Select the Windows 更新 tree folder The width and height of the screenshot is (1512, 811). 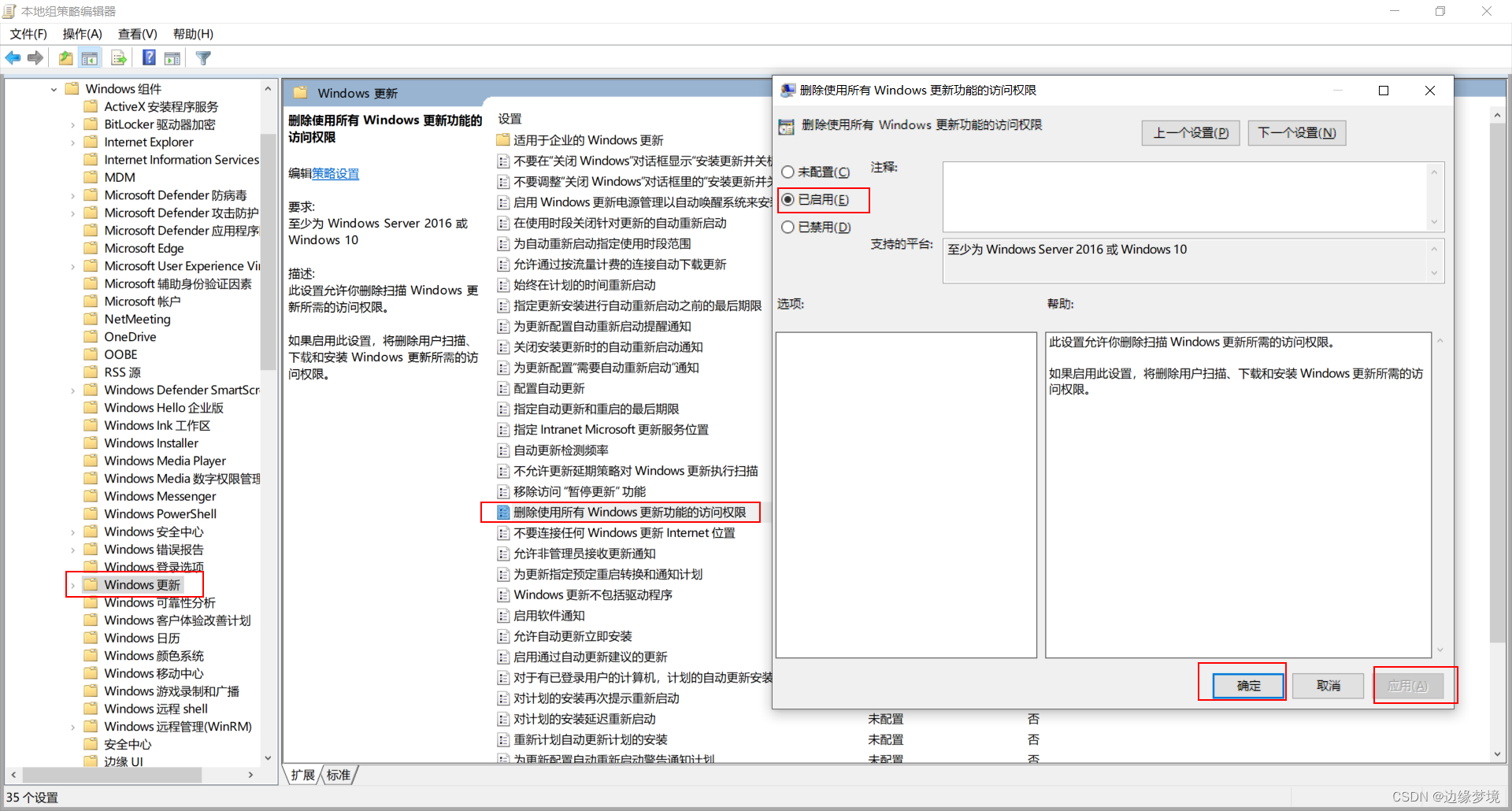tap(142, 584)
